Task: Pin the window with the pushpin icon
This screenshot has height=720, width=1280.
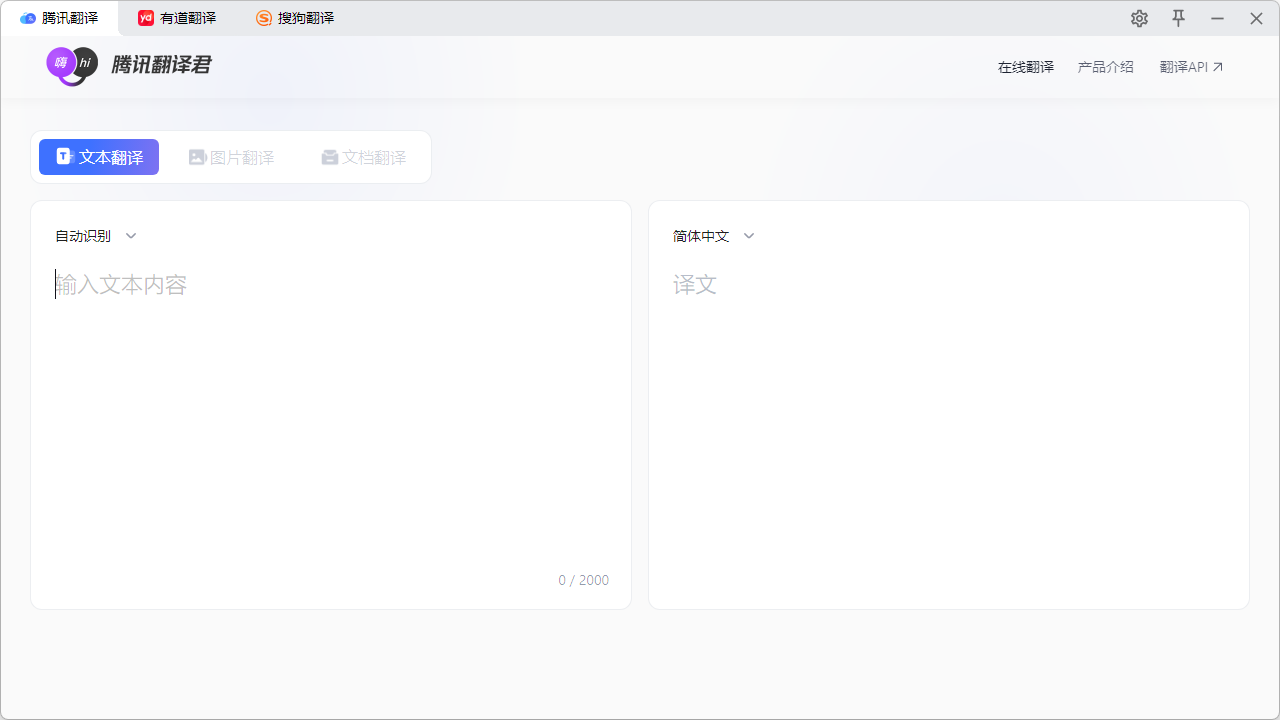Action: (x=1178, y=18)
